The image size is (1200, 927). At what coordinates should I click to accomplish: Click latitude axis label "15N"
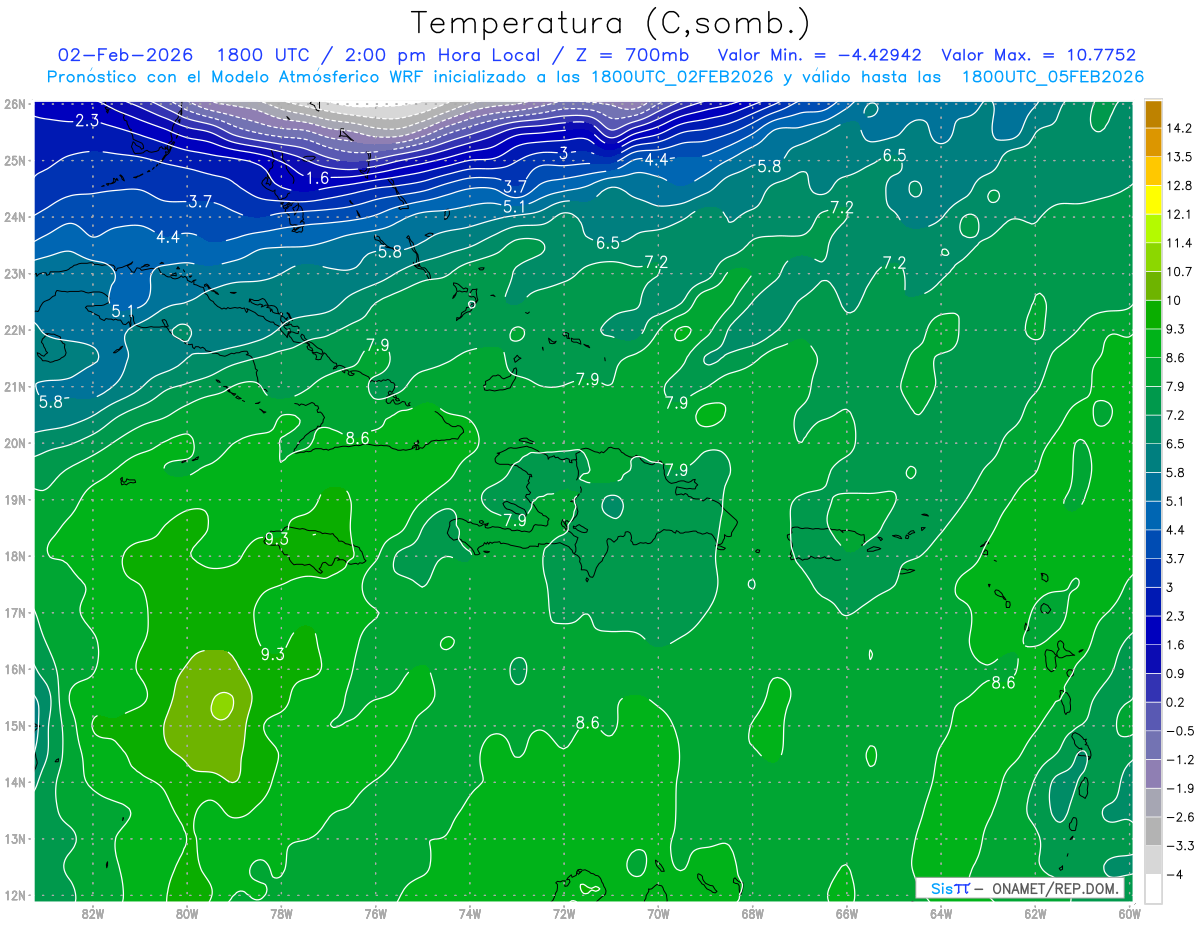[x=14, y=725]
